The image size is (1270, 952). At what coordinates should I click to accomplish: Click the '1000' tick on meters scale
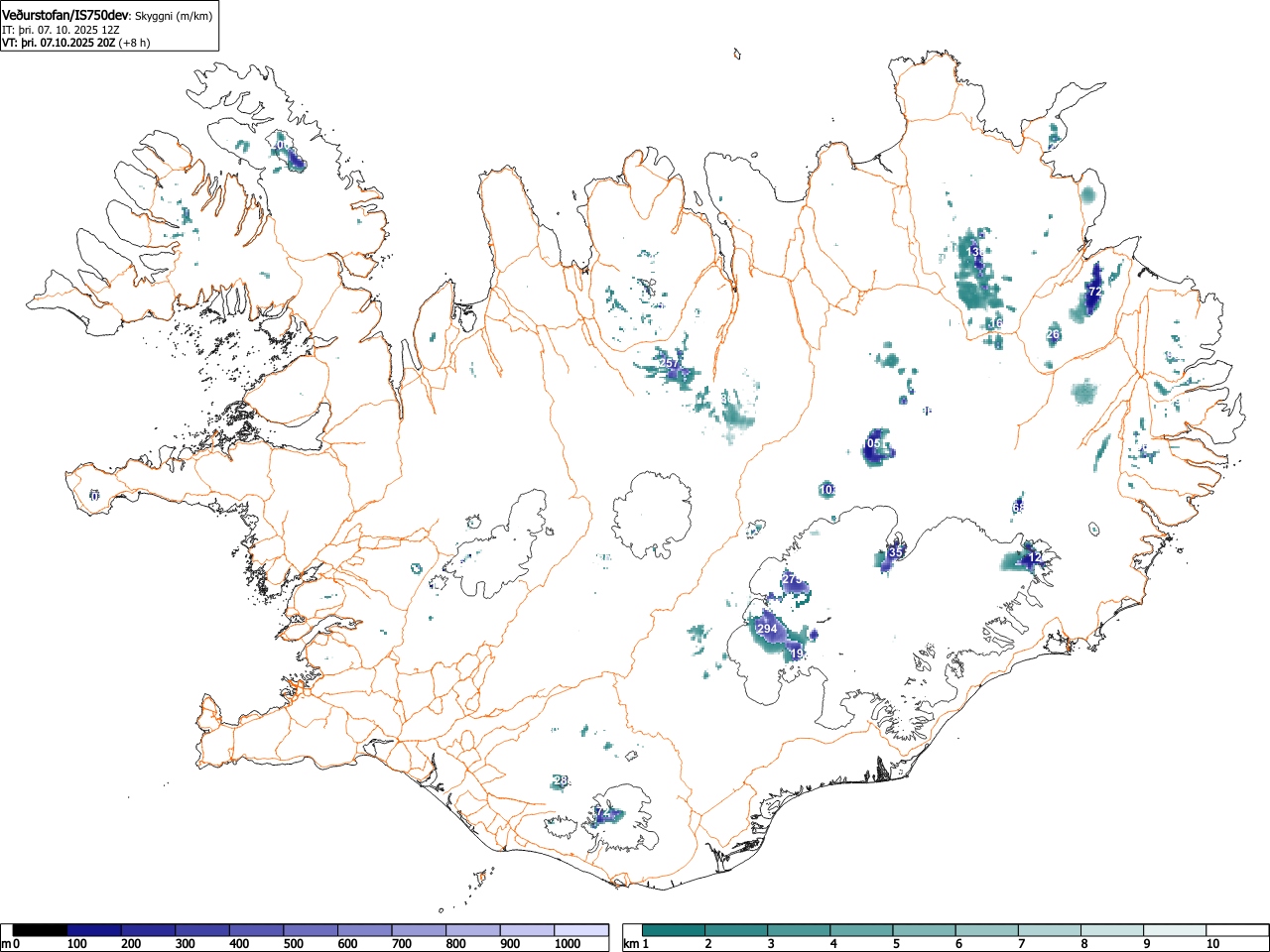tap(568, 944)
